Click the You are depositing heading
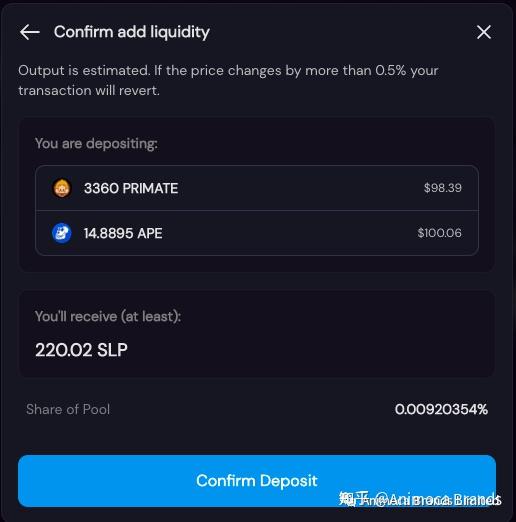Screen dimensions: 516x522 coord(96,144)
